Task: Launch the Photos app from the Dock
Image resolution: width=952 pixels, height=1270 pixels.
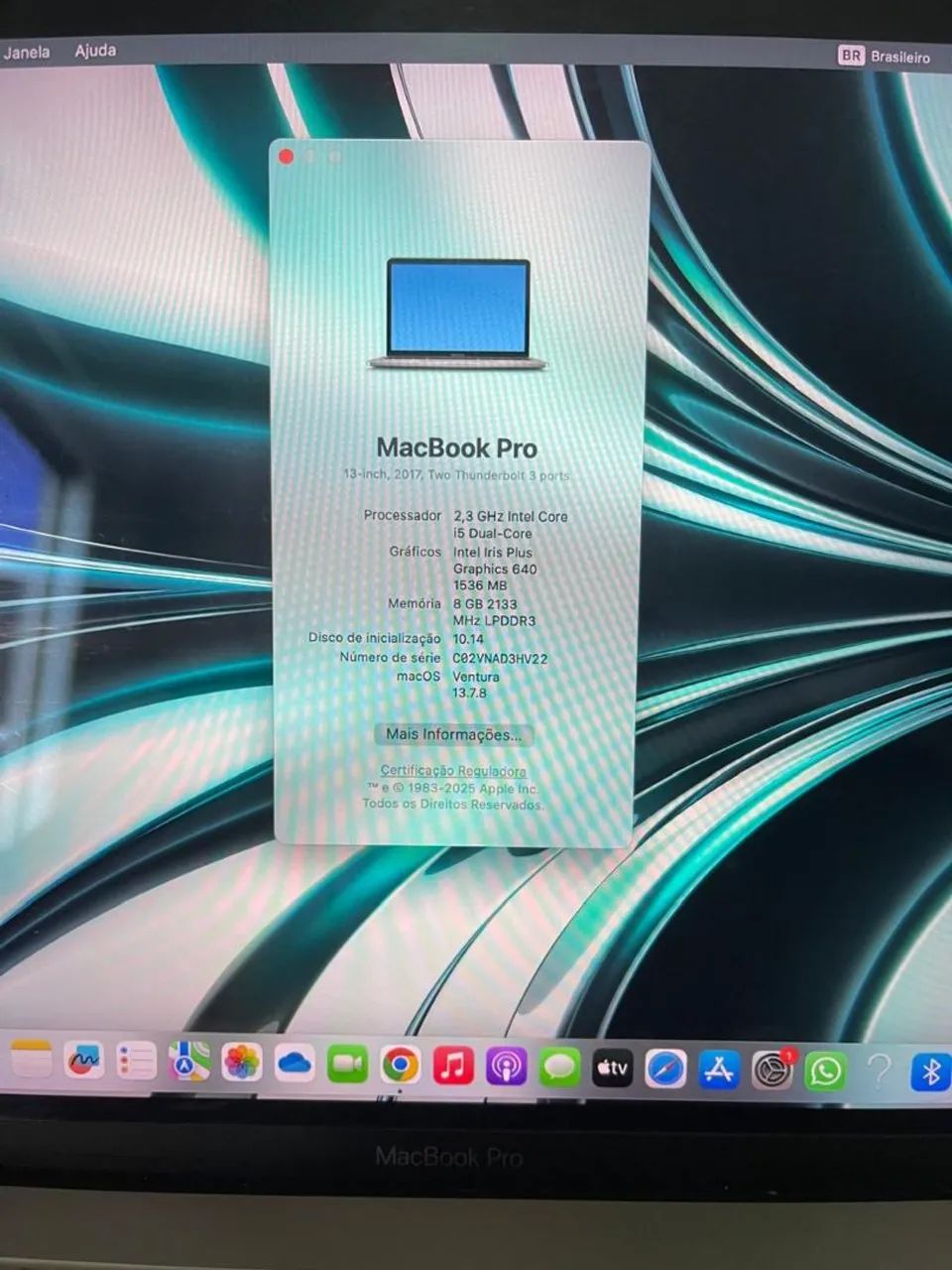Action: click(x=242, y=1064)
